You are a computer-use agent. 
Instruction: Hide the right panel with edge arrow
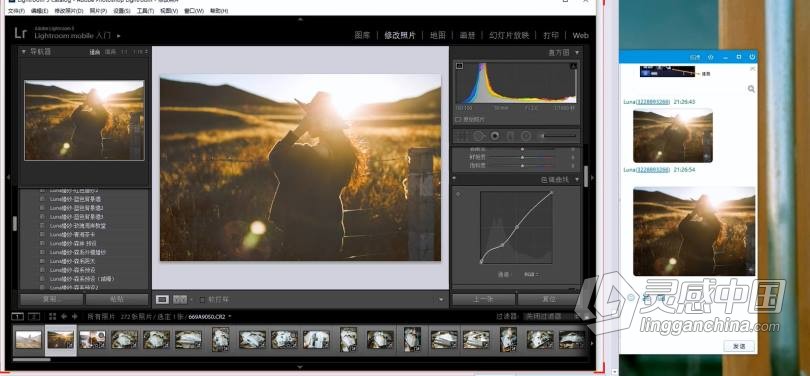[592, 177]
